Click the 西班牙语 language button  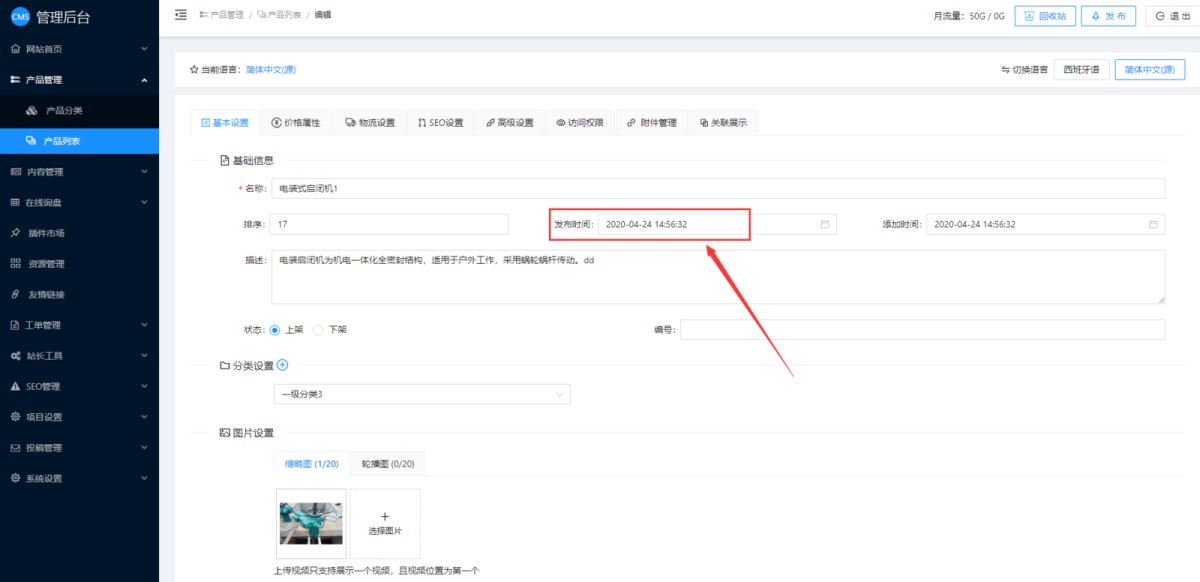tap(1081, 70)
